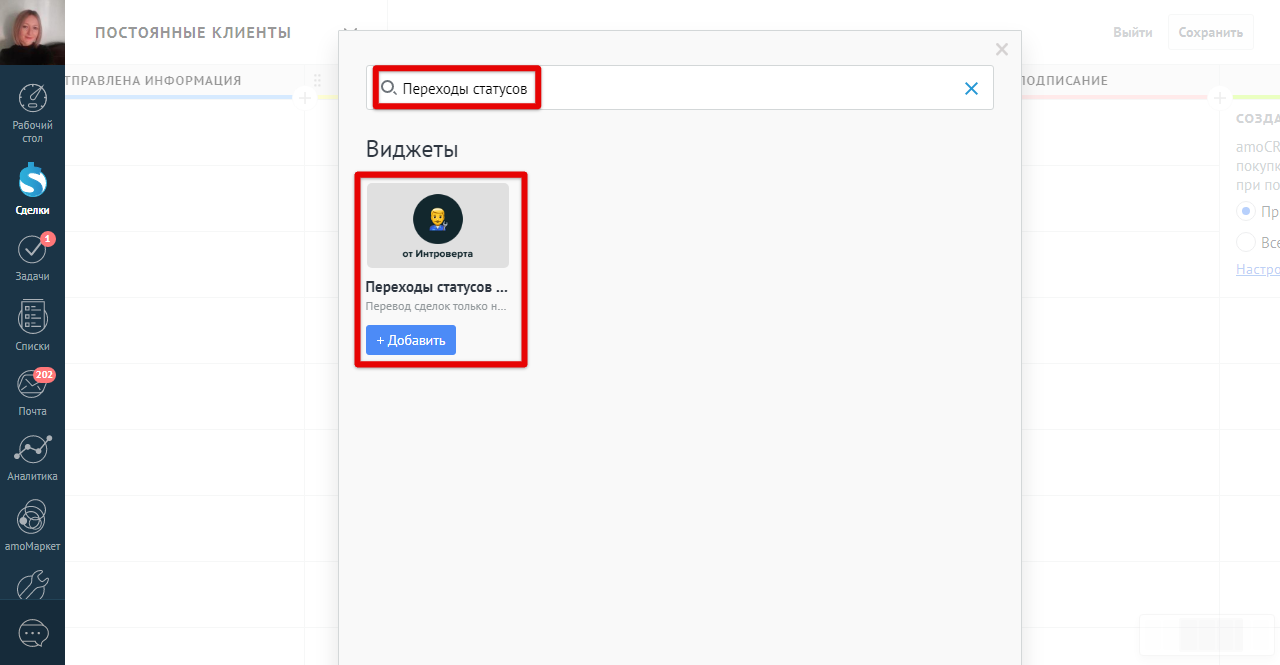
Task: Open the Почта mail icon
Action: [32, 392]
